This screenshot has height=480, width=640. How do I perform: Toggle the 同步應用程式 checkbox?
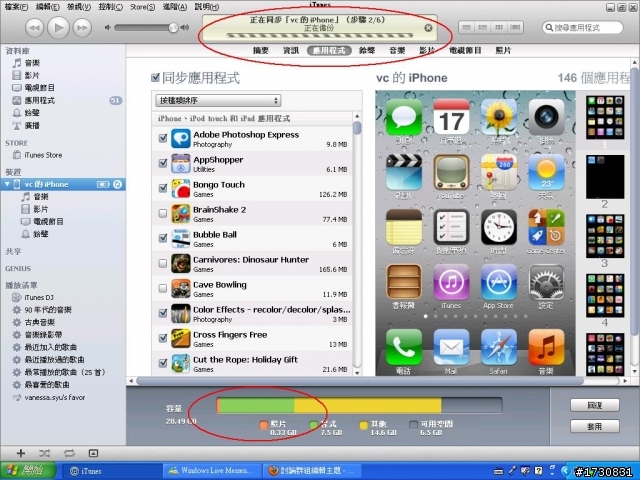(x=155, y=78)
